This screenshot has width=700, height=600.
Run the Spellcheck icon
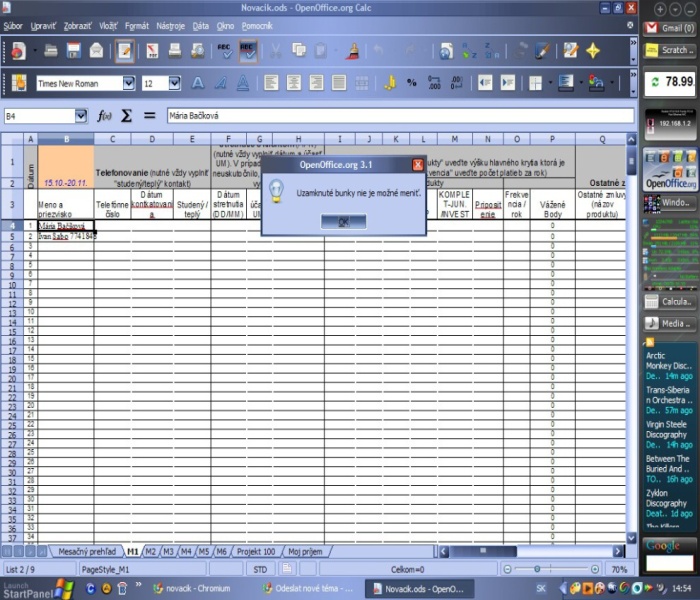(224, 51)
